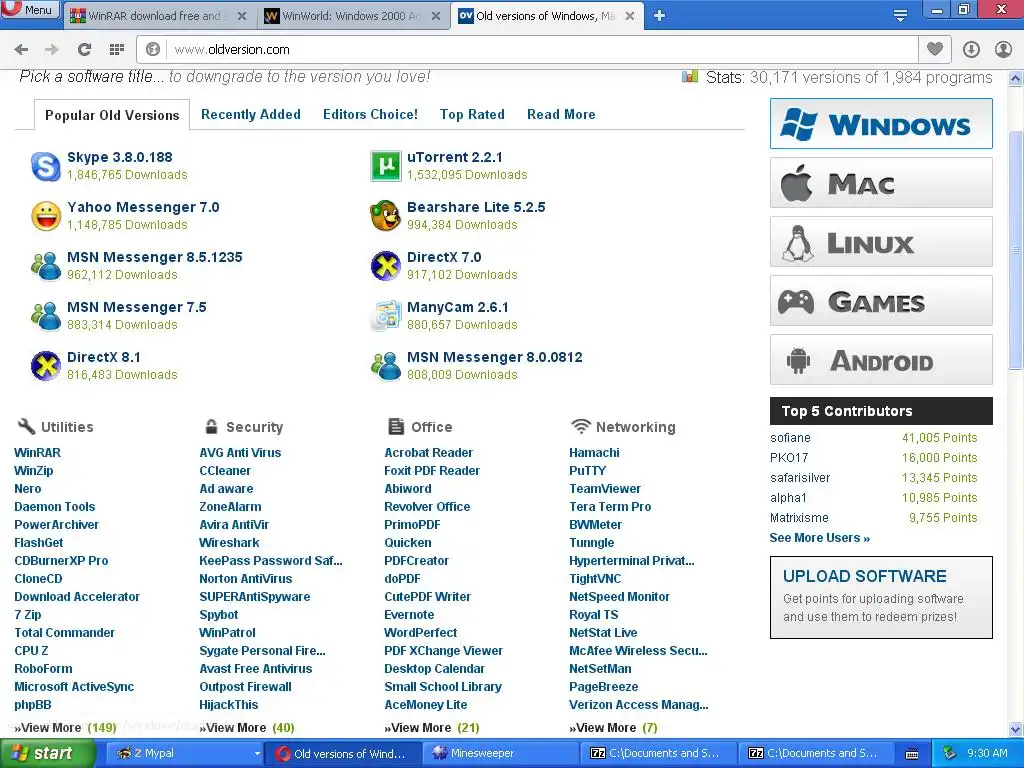
Task: Open the TeamViewer link
Action: coord(605,488)
